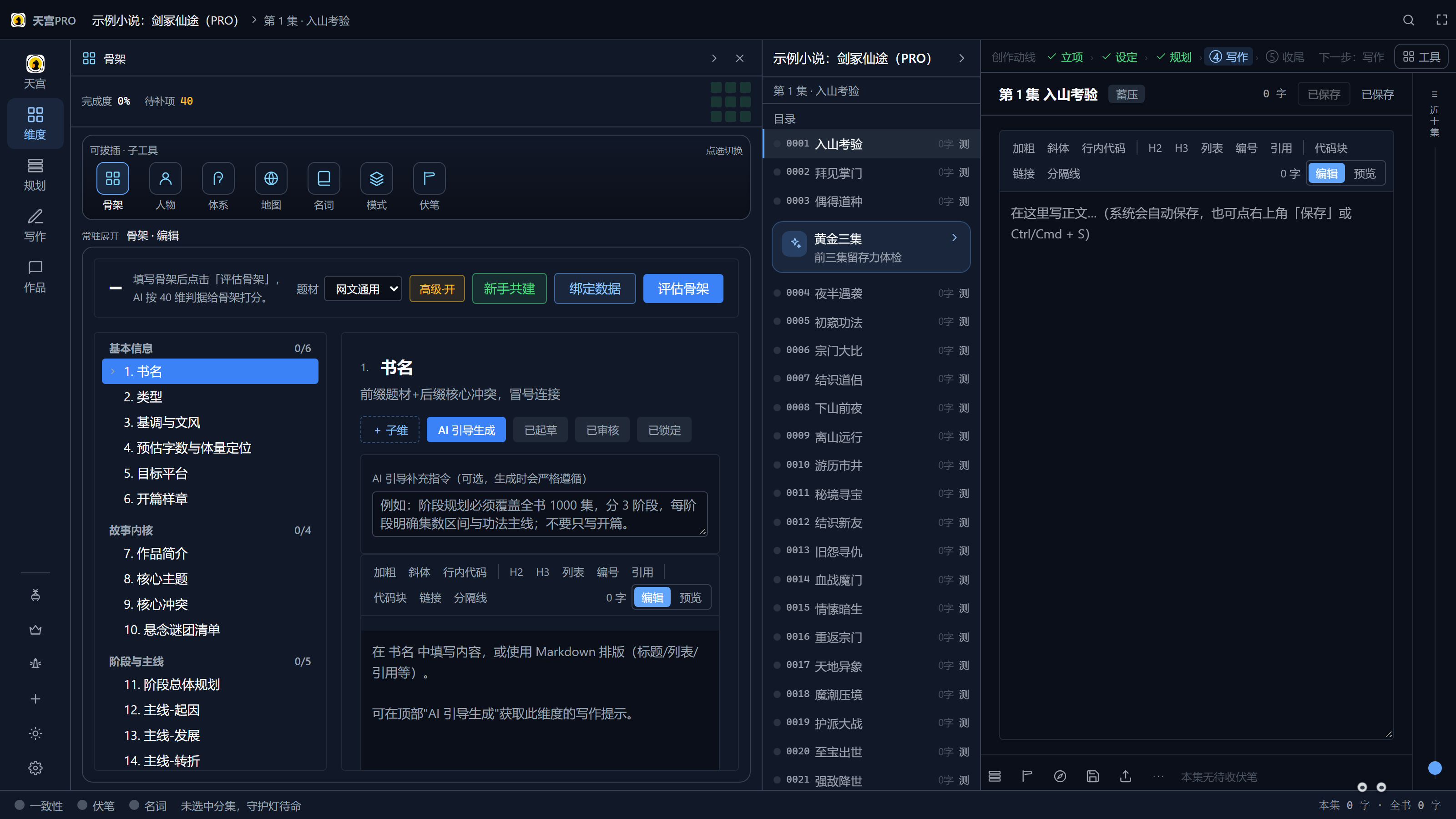Go to 写作 sidebar section
This screenshot has height=819, width=1456.
click(x=35, y=225)
